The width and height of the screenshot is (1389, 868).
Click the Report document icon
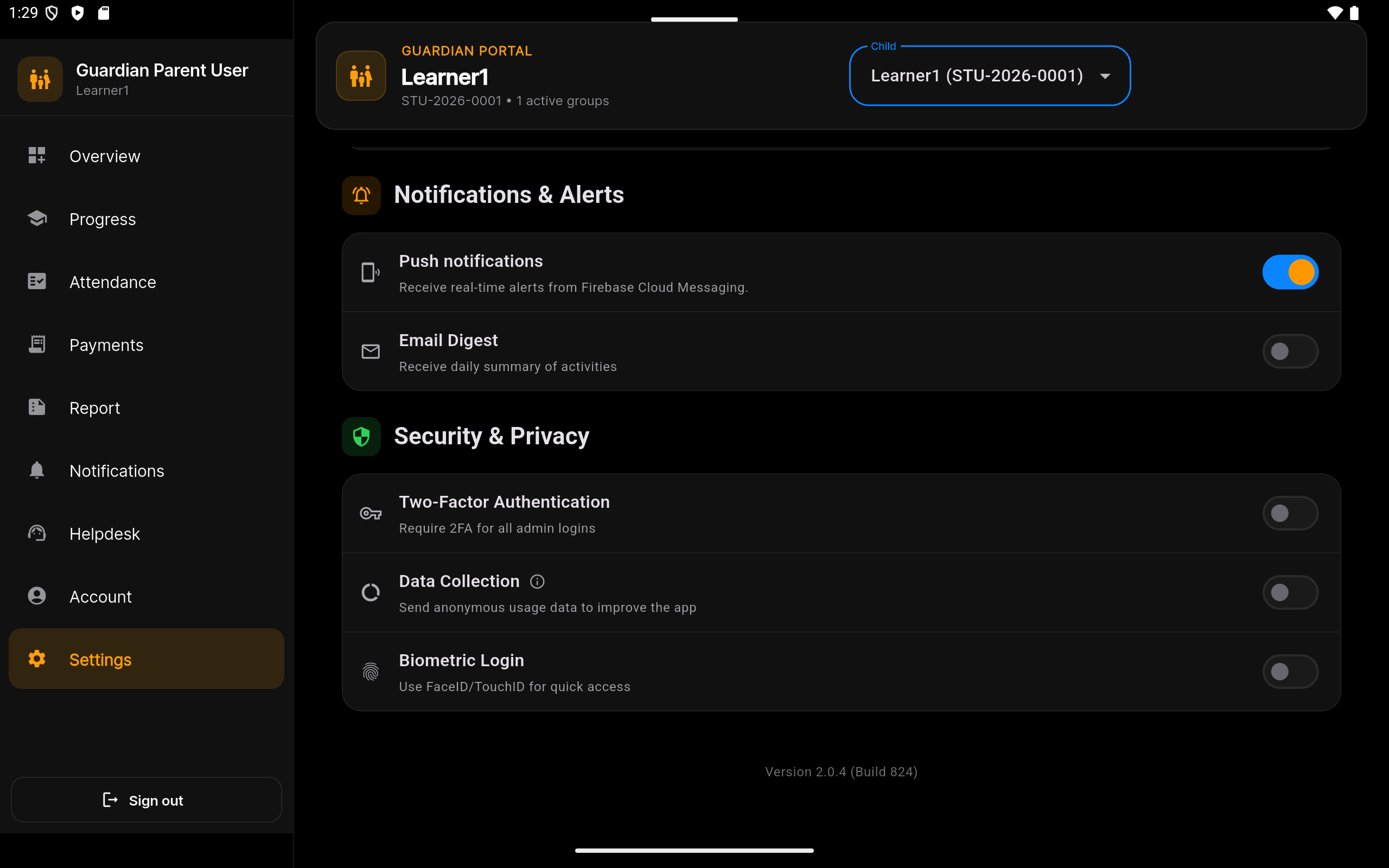pos(37,407)
